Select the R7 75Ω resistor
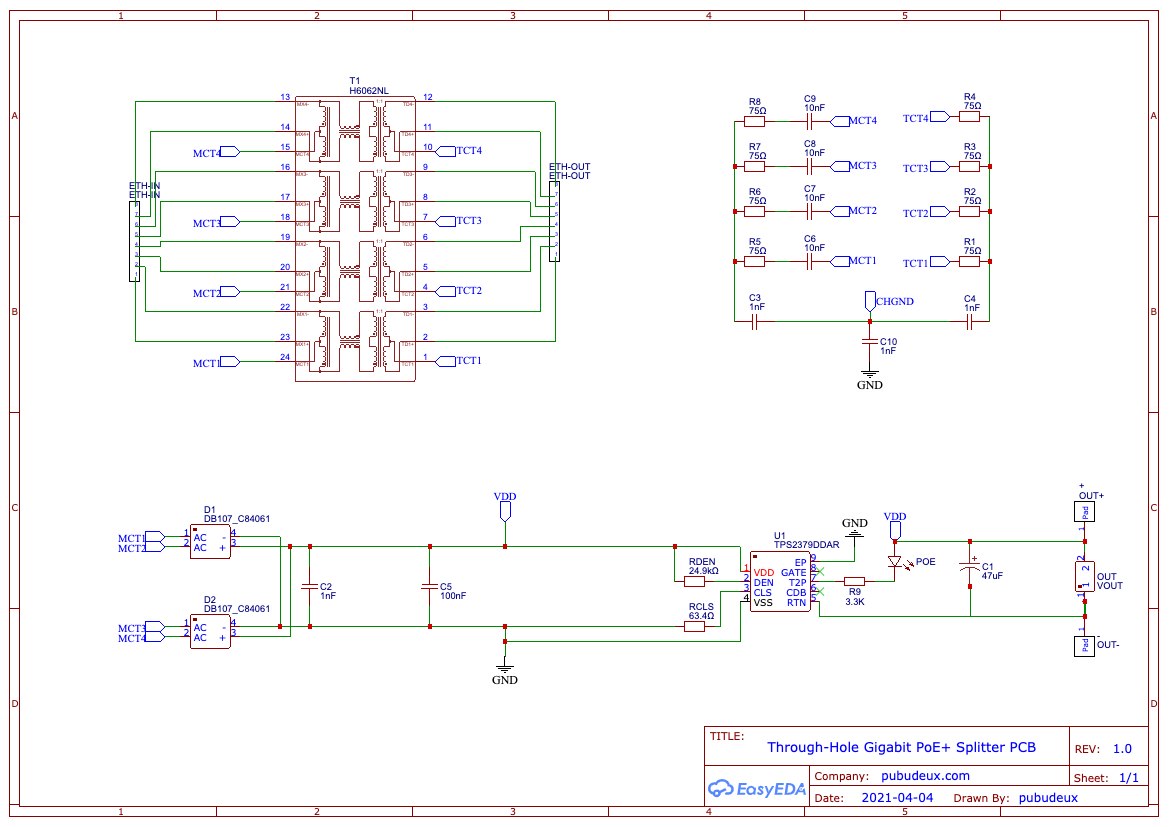1169x827 pixels. coord(754,166)
